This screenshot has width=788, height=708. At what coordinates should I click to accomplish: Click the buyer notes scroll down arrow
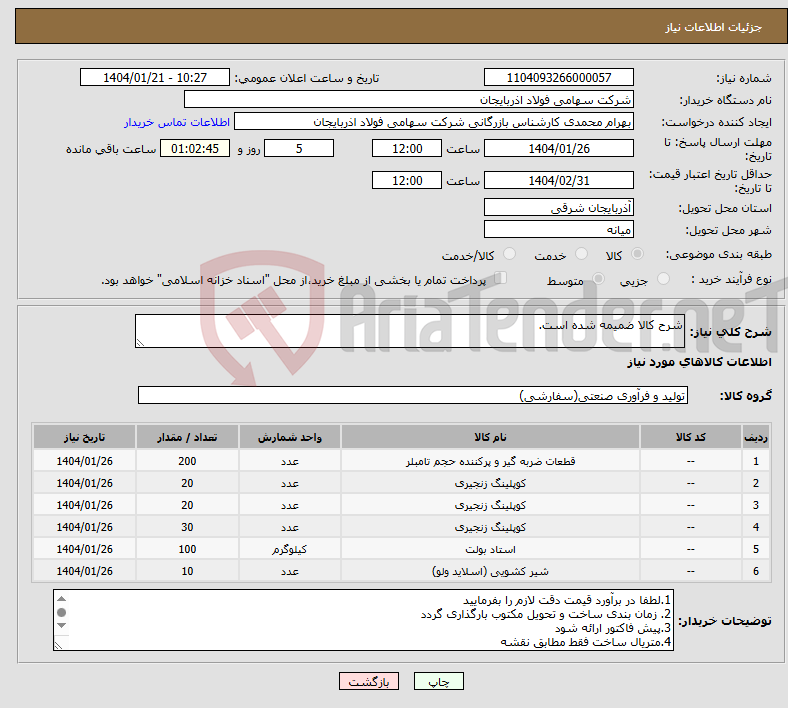(61, 626)
